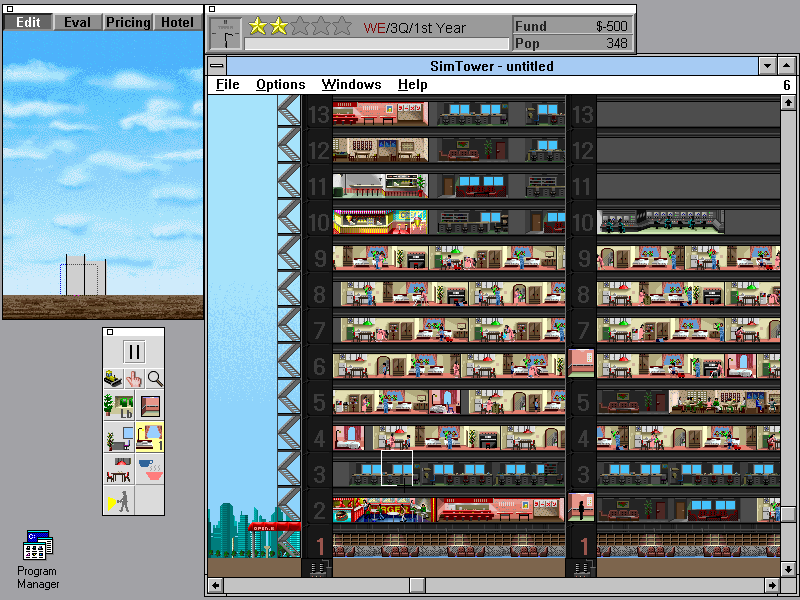
Task: Choose the fast food cup-and-bowl tool
Action: coord(150,469)
